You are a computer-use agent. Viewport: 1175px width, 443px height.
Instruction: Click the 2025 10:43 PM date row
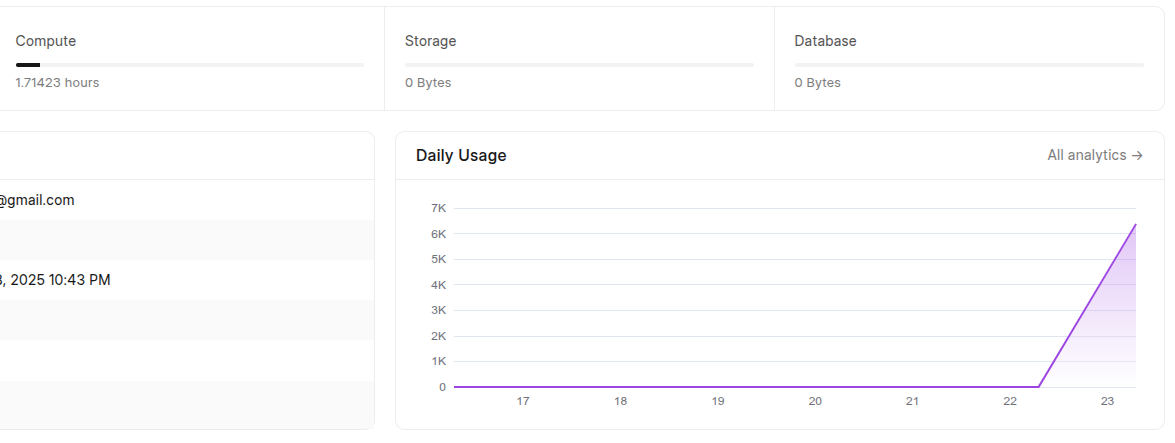point(187,280)
